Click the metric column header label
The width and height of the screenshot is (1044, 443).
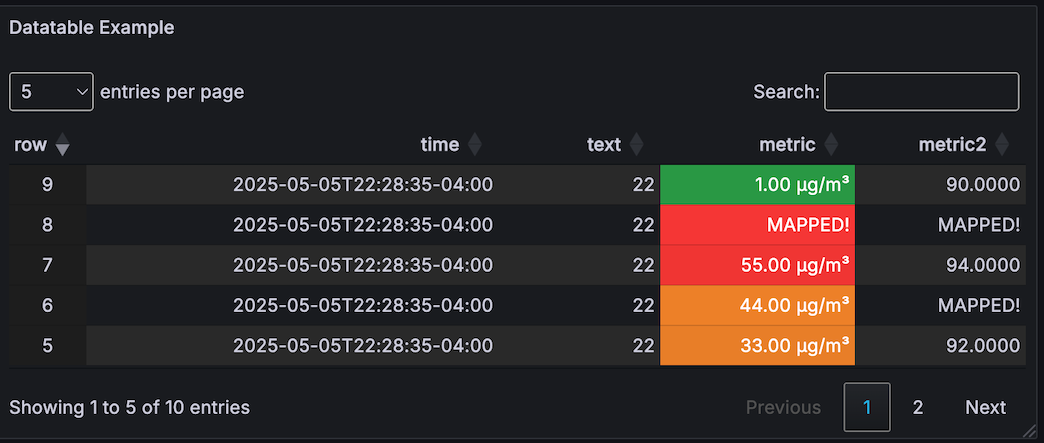788,145
